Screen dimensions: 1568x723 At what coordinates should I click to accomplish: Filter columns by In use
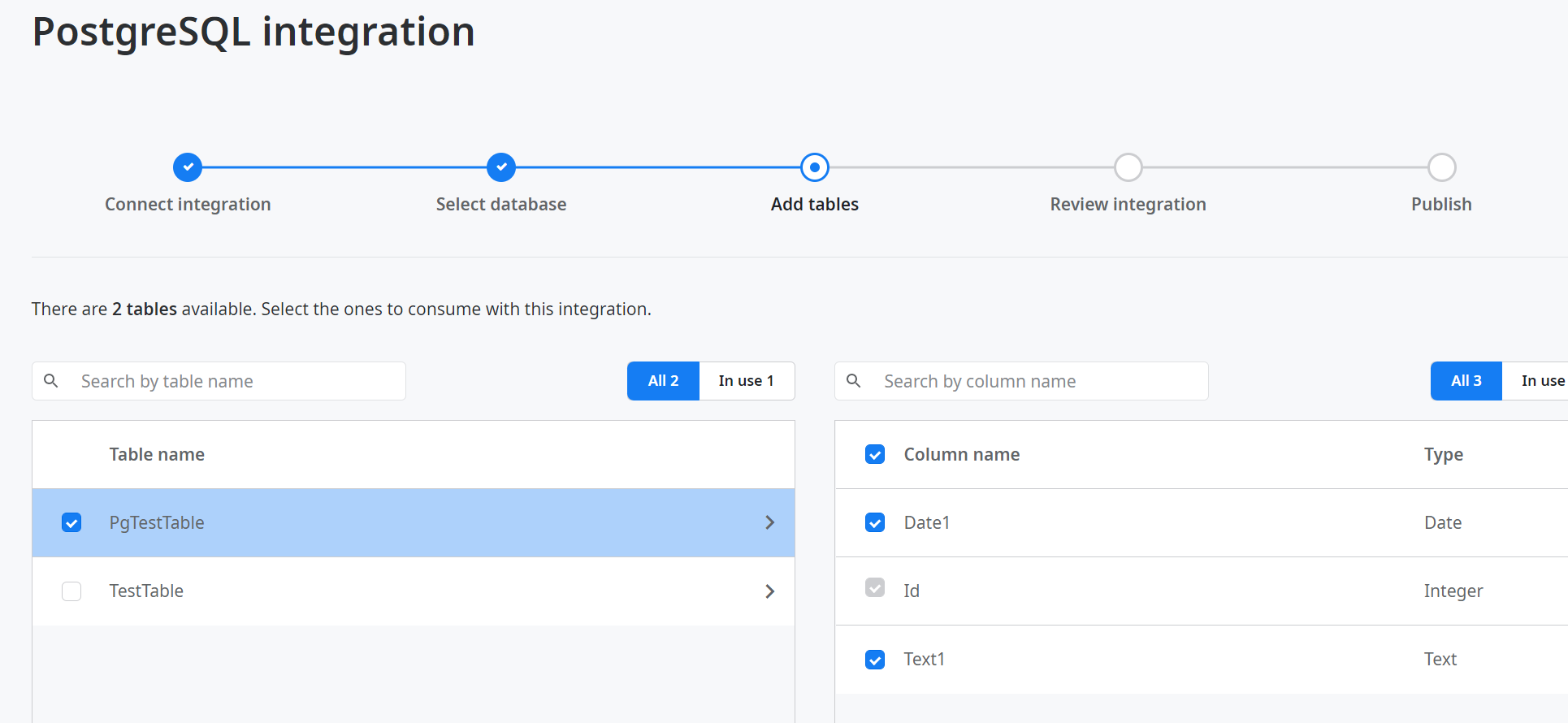[1540, 381]
